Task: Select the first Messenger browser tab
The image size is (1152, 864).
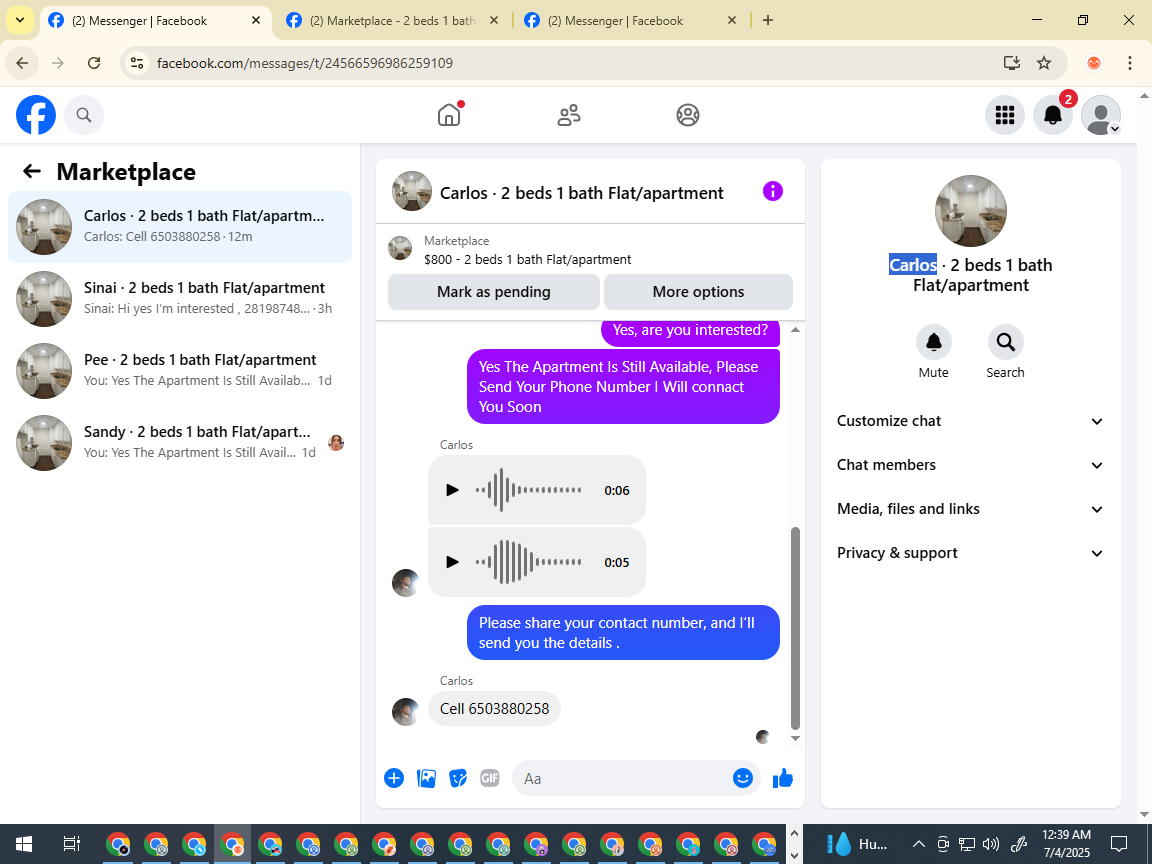Action: pos(140,21)
